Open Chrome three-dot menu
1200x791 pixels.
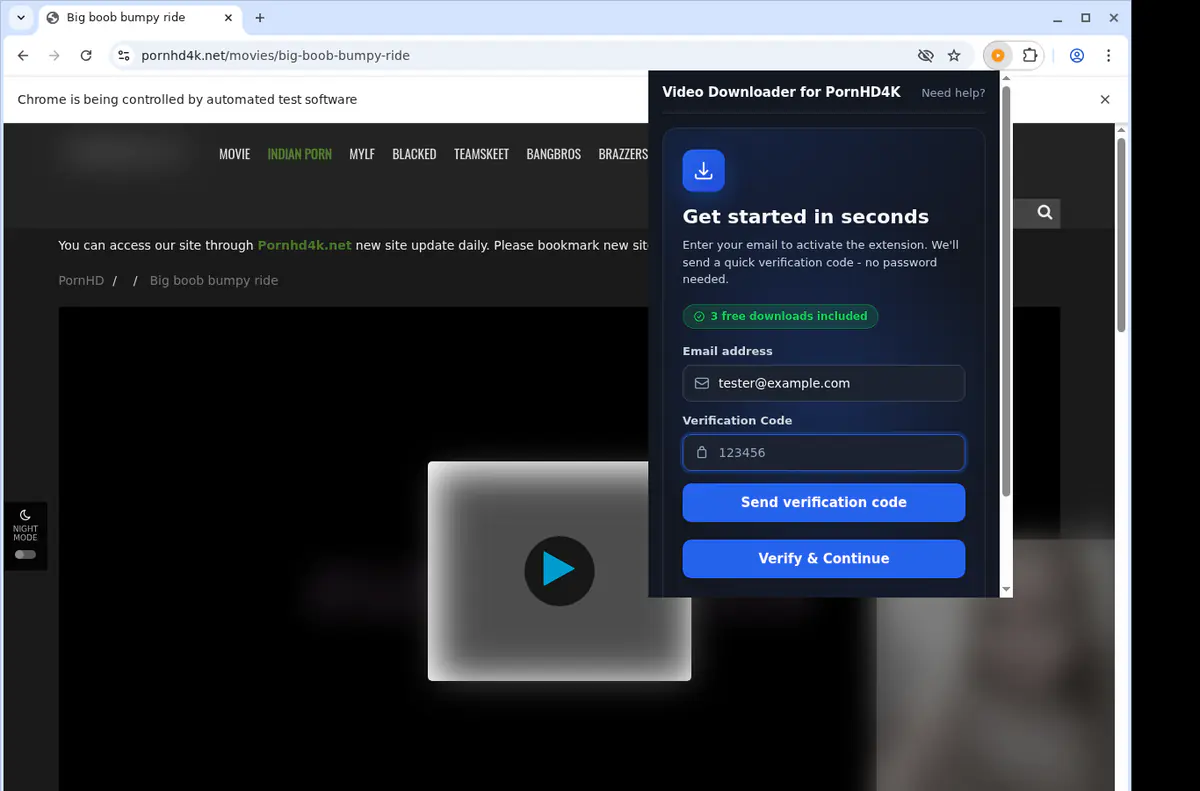1108,56
